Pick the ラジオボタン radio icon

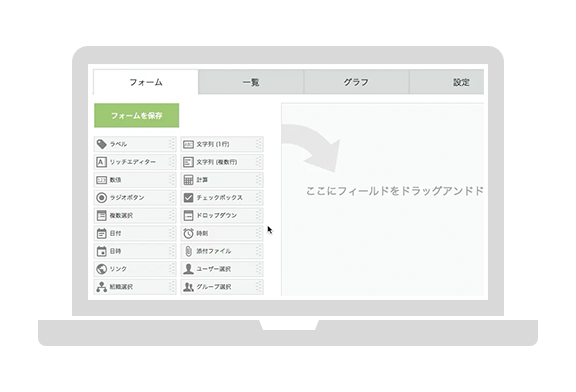(x=101, y=198)
